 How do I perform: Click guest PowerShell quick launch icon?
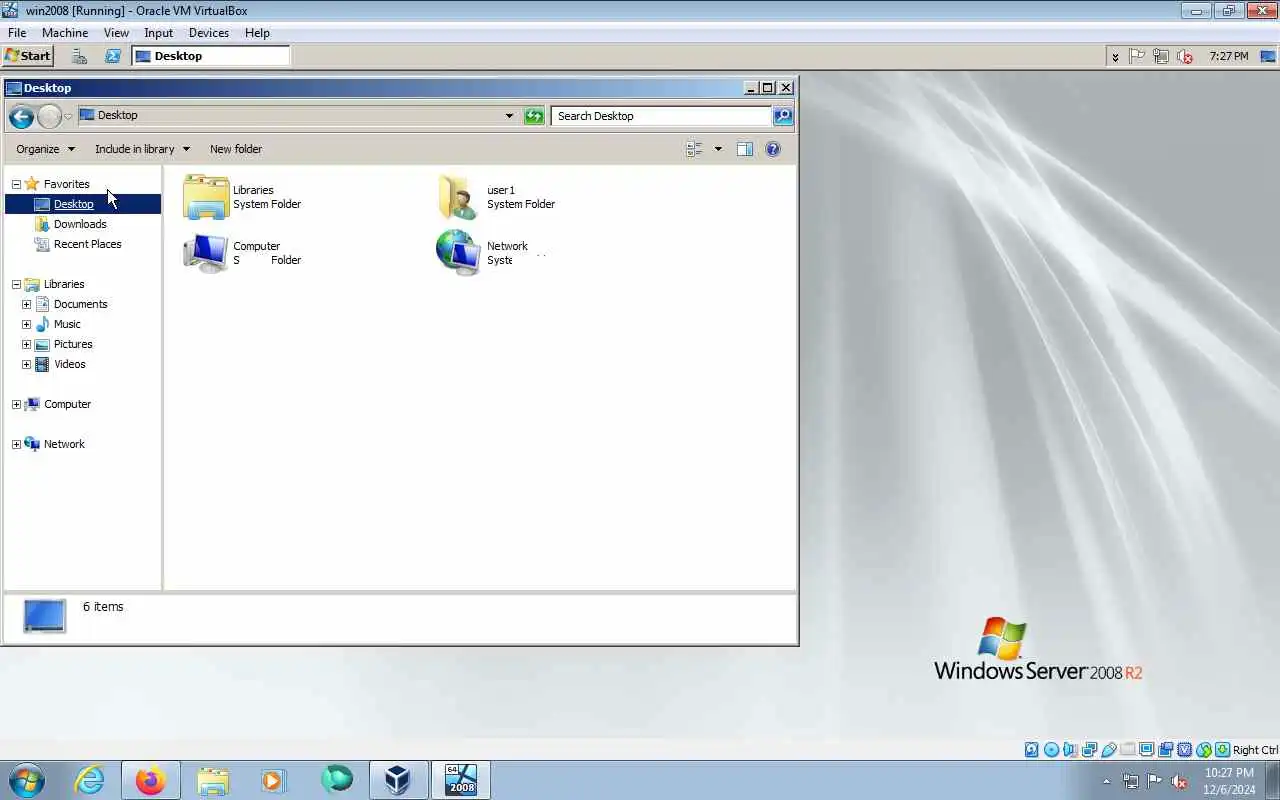[x=113, y=56]
